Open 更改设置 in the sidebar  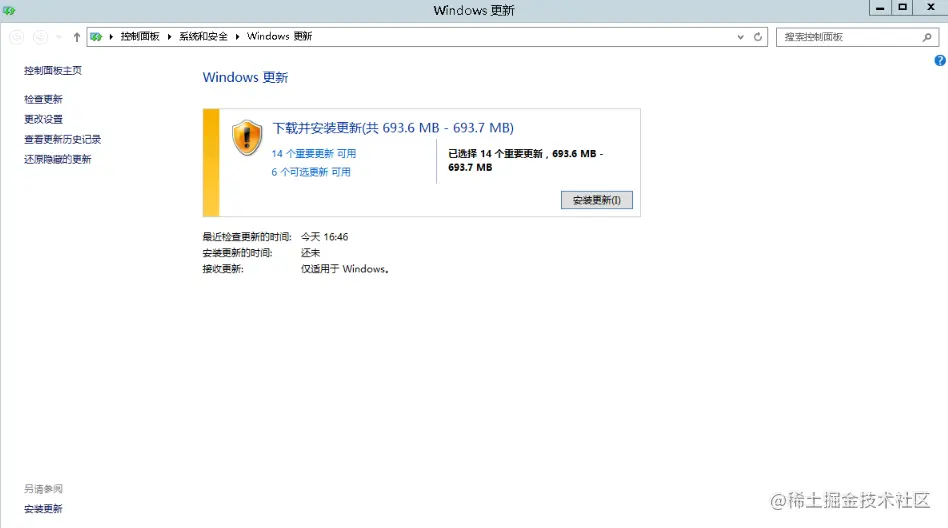click(x=43, y=119)
